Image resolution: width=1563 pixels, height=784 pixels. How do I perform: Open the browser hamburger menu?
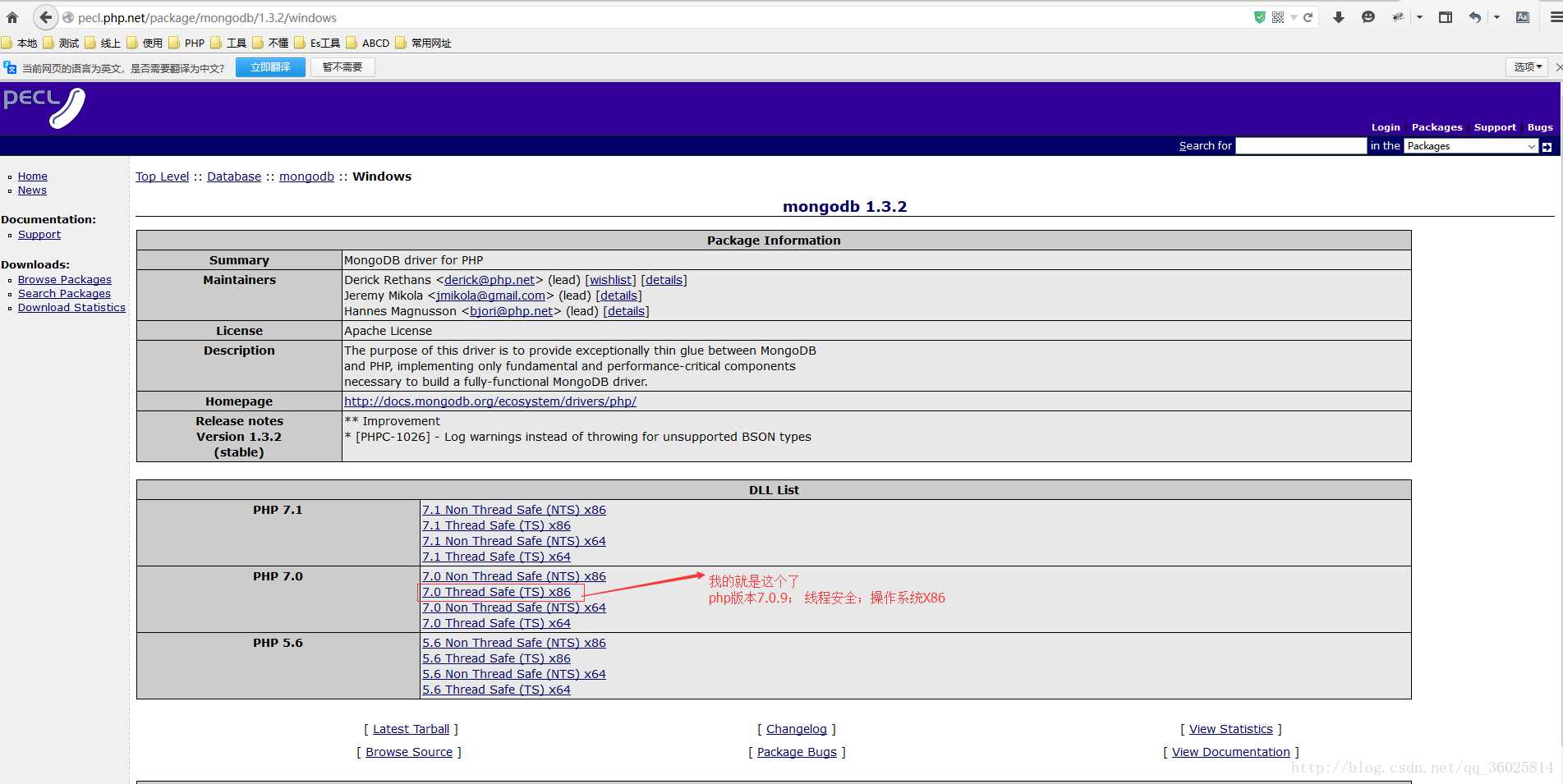(x=1556, y=17)
